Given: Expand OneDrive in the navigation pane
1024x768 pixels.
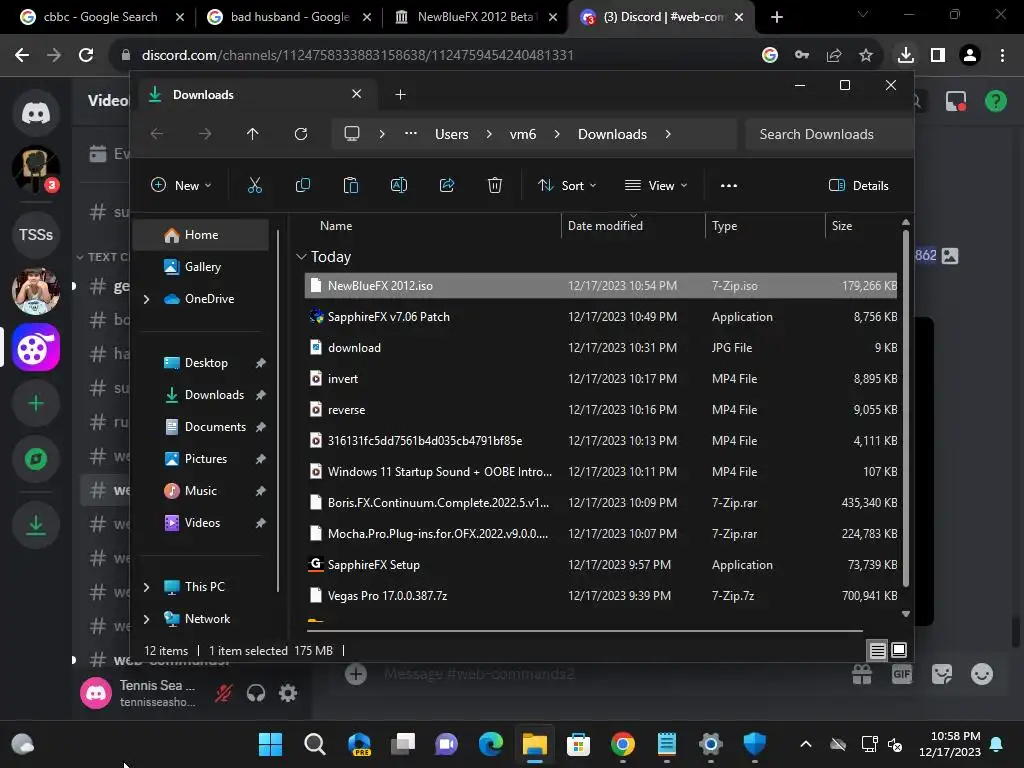Looking at the screenshot, I should (146, 299).
